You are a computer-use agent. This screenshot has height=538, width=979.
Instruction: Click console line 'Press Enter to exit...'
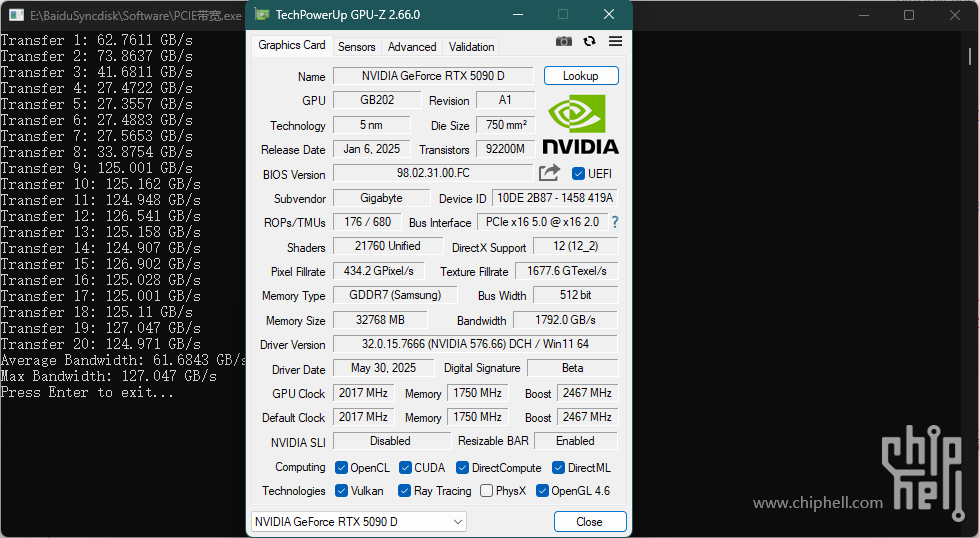[87, 393]
